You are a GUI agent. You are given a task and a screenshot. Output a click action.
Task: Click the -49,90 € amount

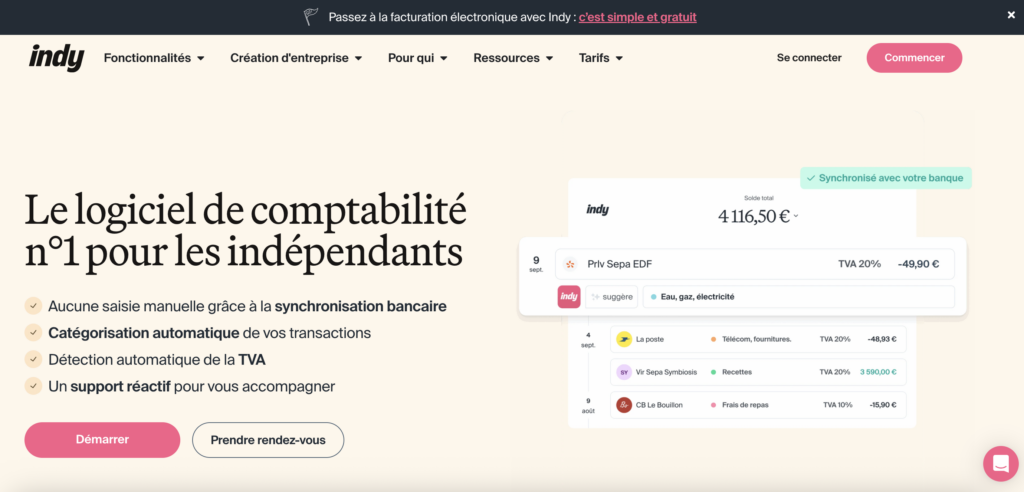point(918,264)
